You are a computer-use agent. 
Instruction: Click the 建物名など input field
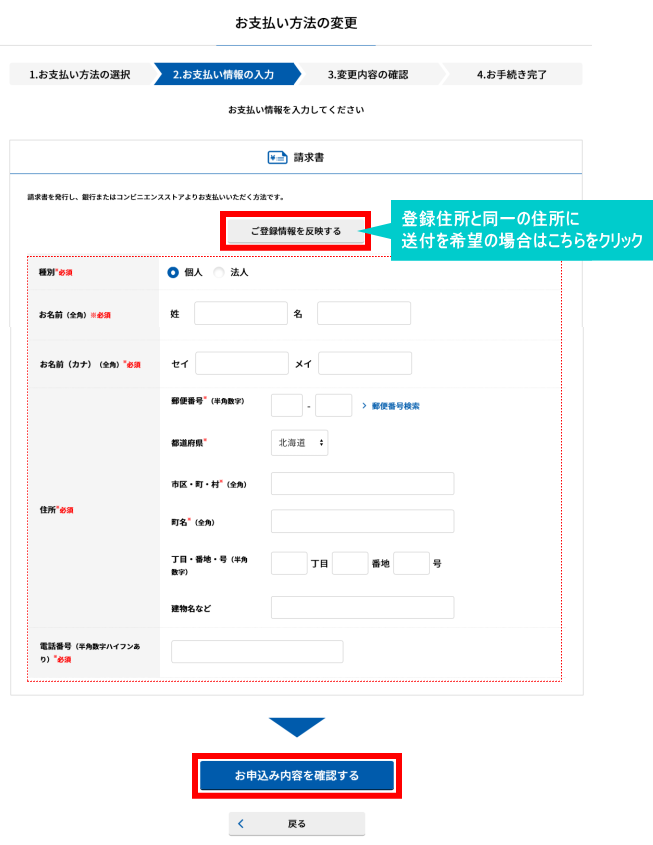point(363,607)
